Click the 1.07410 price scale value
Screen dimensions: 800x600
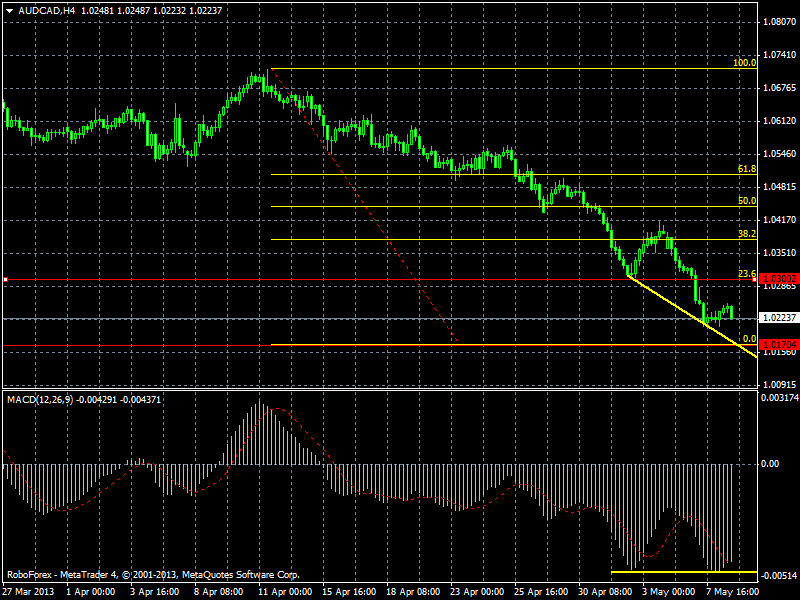[779, 55]
